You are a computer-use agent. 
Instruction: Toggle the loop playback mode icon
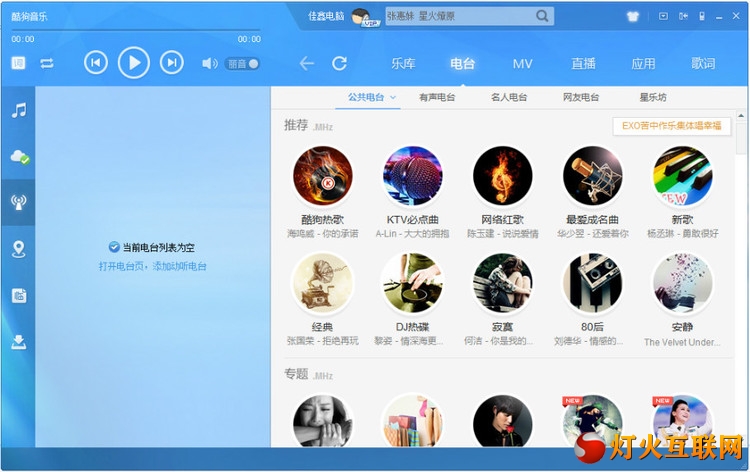[47, 63]
